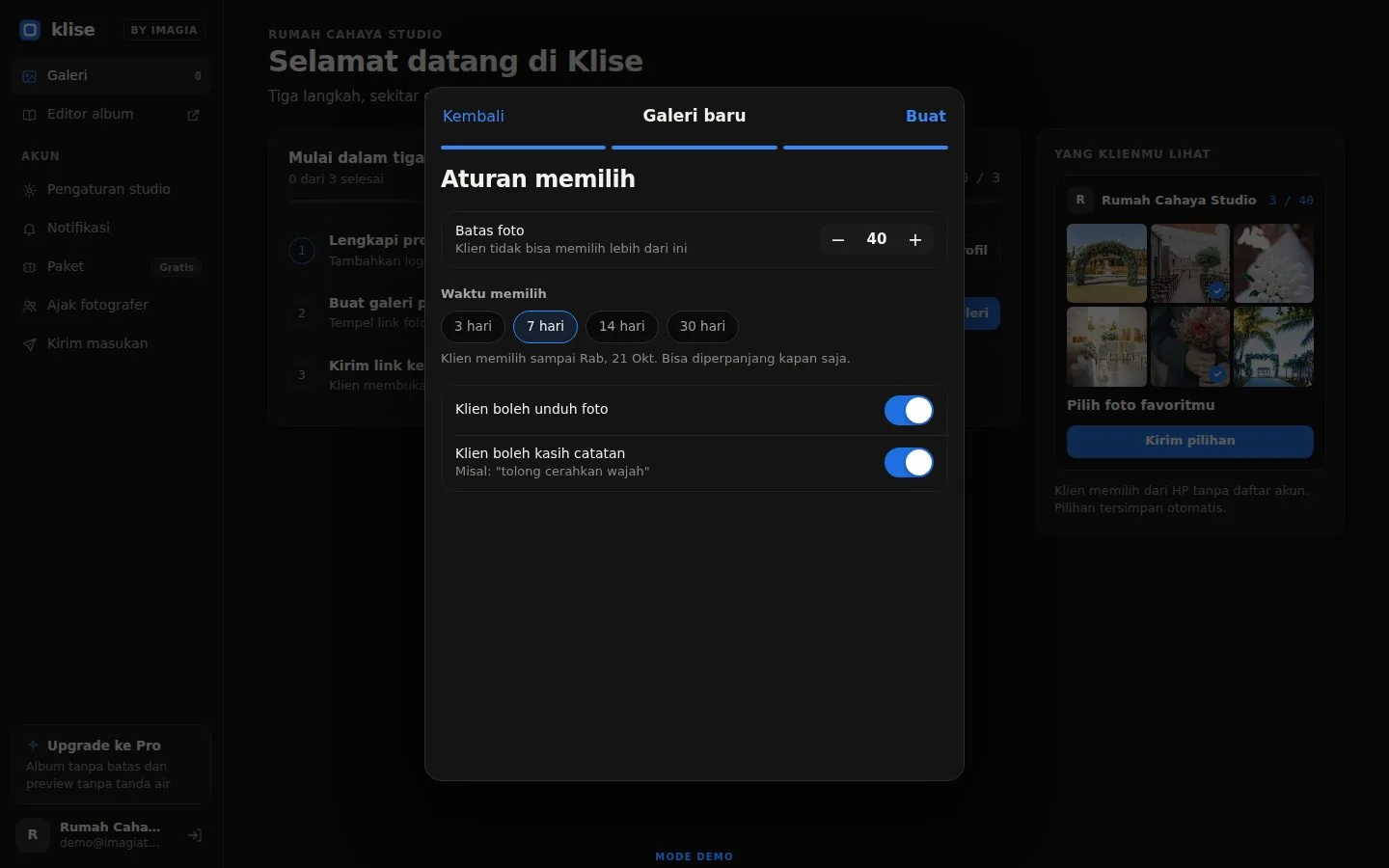Click the Batas foto value 40
Screen dimensions: 1389x868
point(877,239)
